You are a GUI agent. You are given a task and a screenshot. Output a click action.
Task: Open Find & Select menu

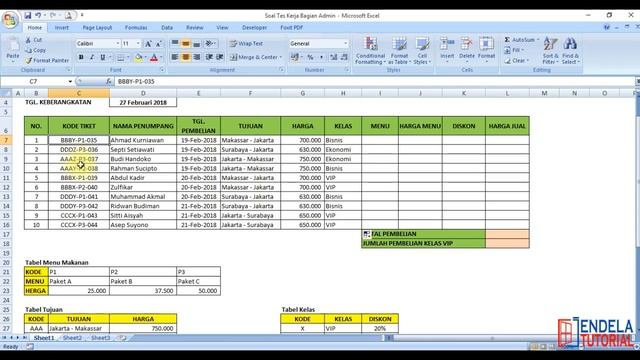pos(570,51)
